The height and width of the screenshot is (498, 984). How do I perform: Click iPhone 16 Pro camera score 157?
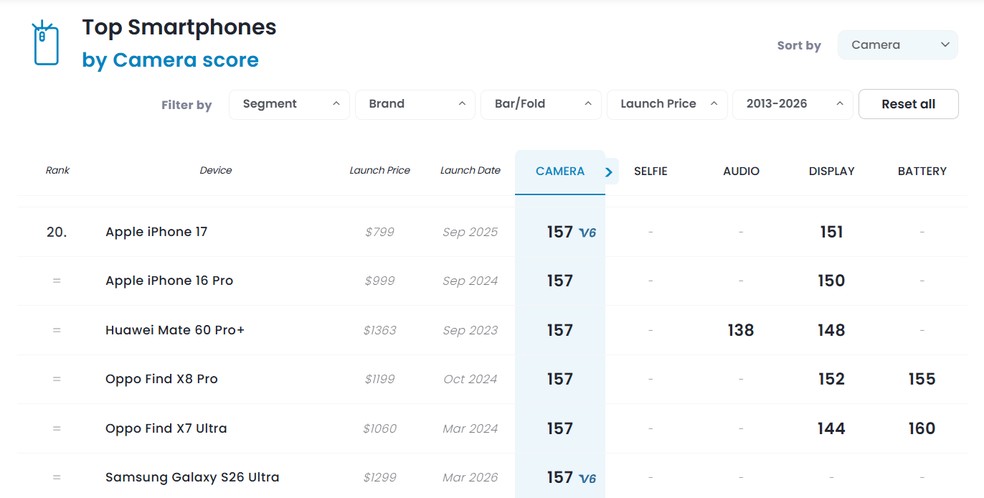click(x=560, y=281)
